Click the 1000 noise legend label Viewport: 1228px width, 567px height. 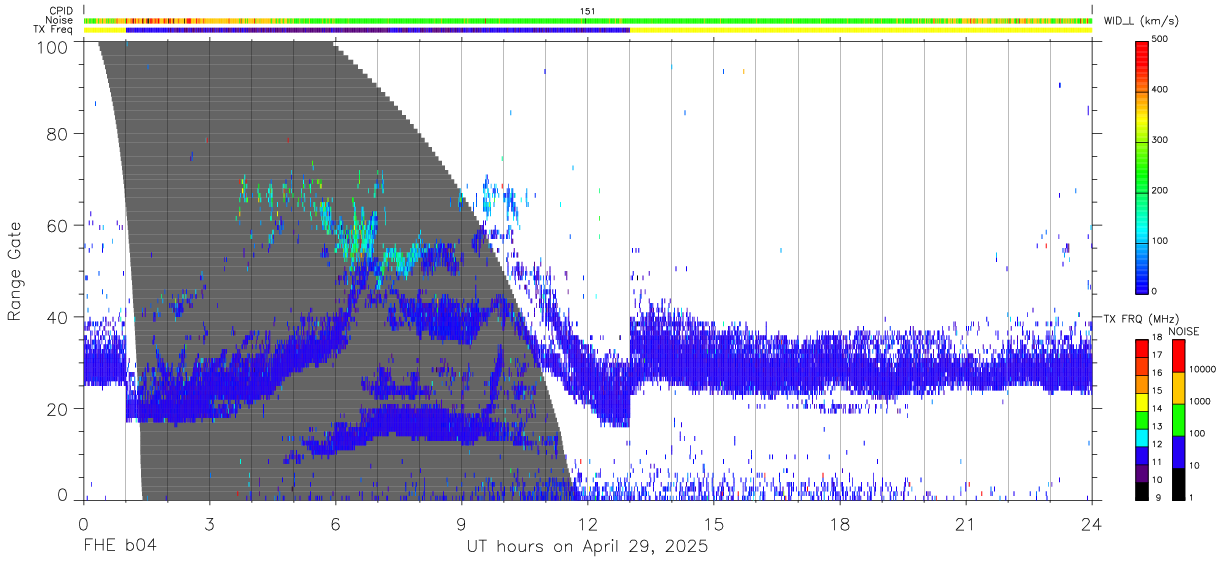(x=1201, y=402)
